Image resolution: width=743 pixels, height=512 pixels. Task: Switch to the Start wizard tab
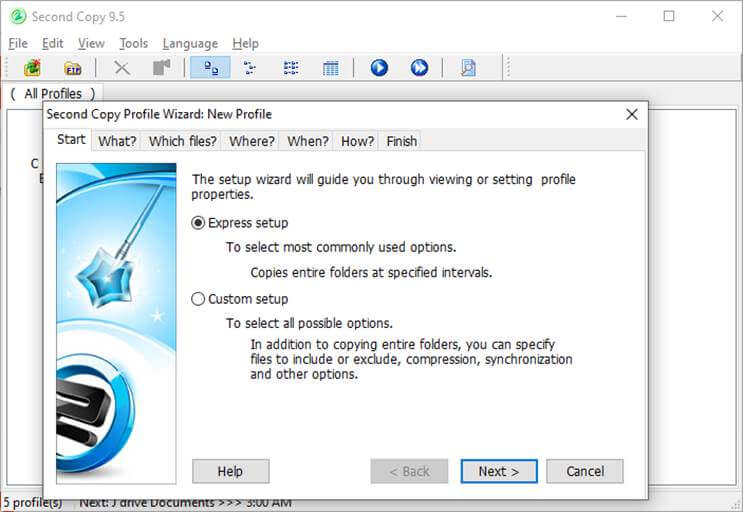(x=71, y=139)
